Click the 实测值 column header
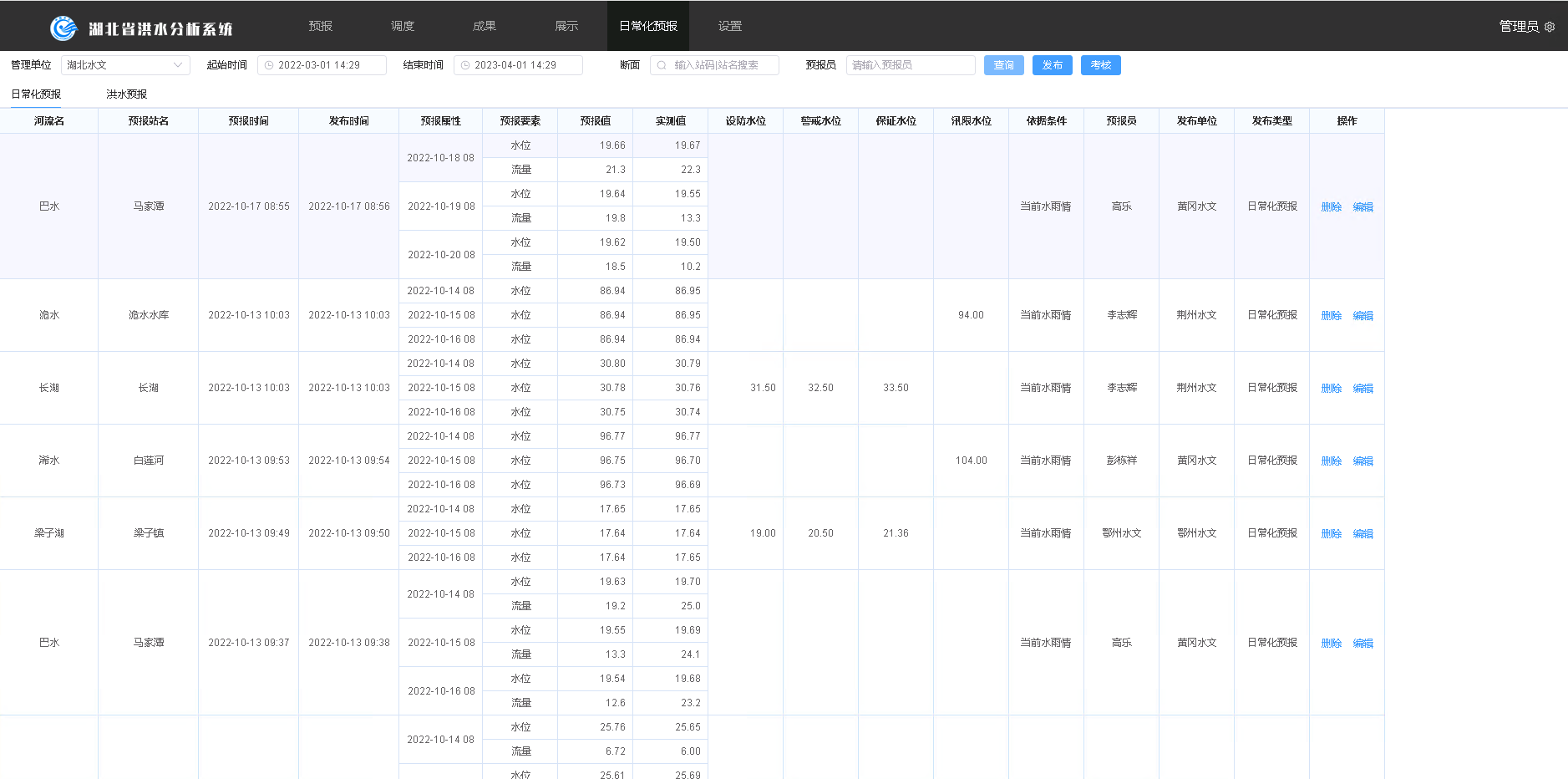This screenshot has height=779, width=1568. (671, 121)
